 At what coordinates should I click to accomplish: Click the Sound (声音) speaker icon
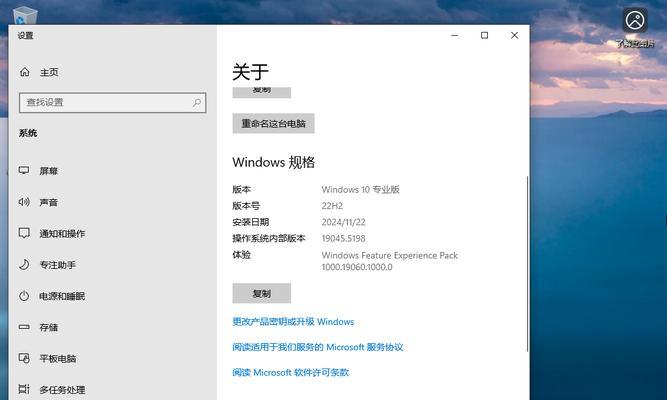[x=24, y=202]
